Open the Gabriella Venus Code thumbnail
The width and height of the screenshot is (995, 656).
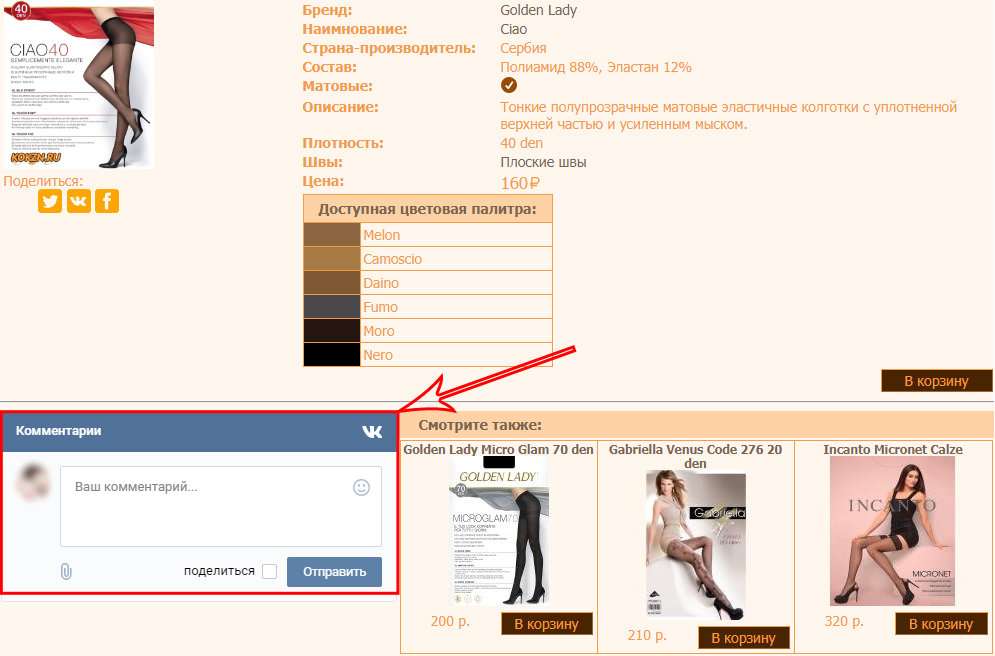coord(695,546)
